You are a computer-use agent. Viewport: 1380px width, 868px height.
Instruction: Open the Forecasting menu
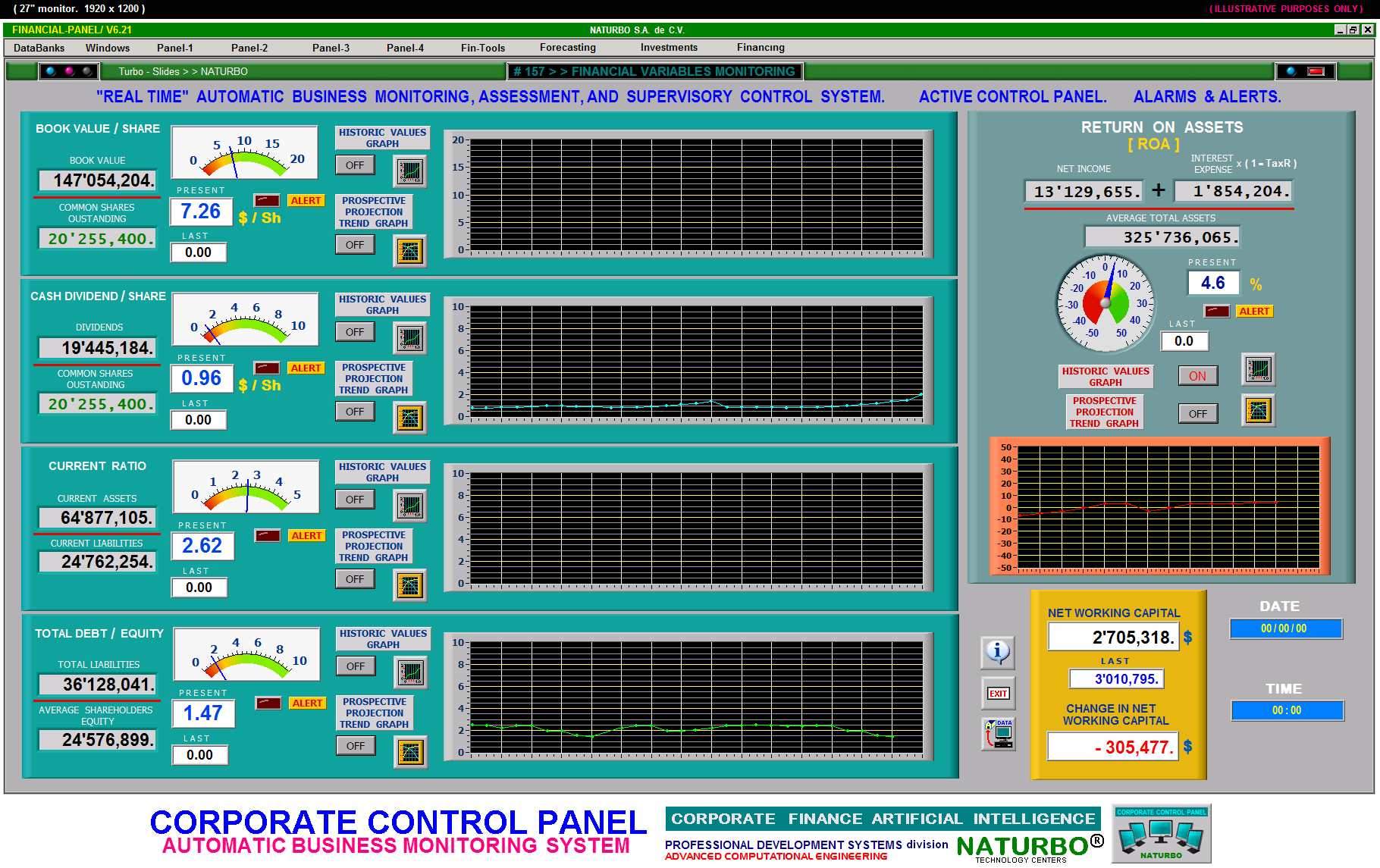coord(568,48)
